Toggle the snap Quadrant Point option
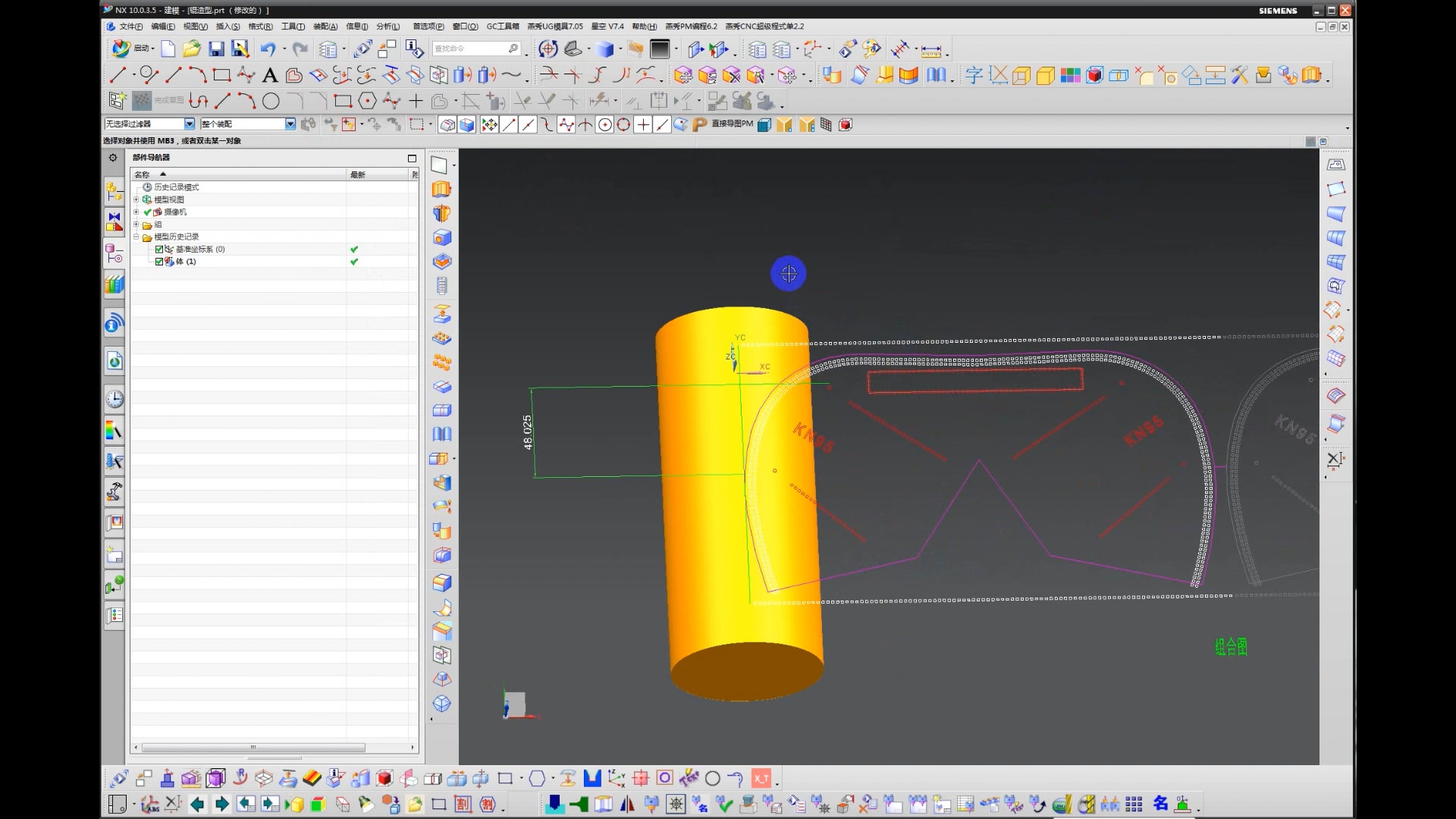 (x=623, y=125)
